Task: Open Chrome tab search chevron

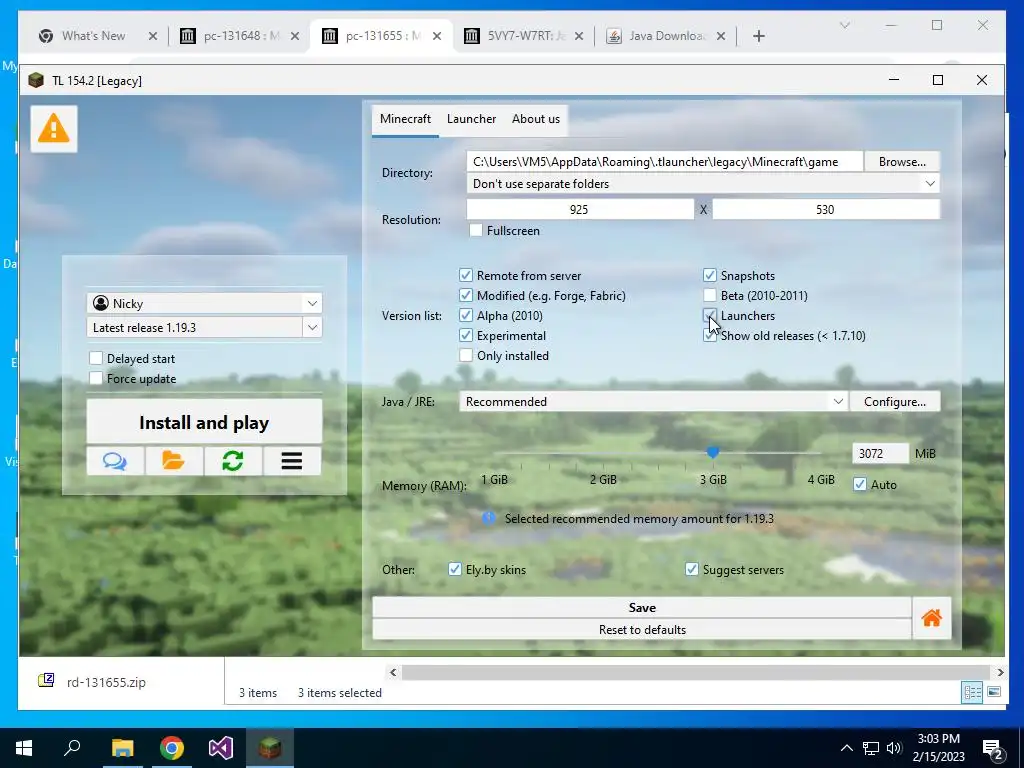Action: [844, 25]
